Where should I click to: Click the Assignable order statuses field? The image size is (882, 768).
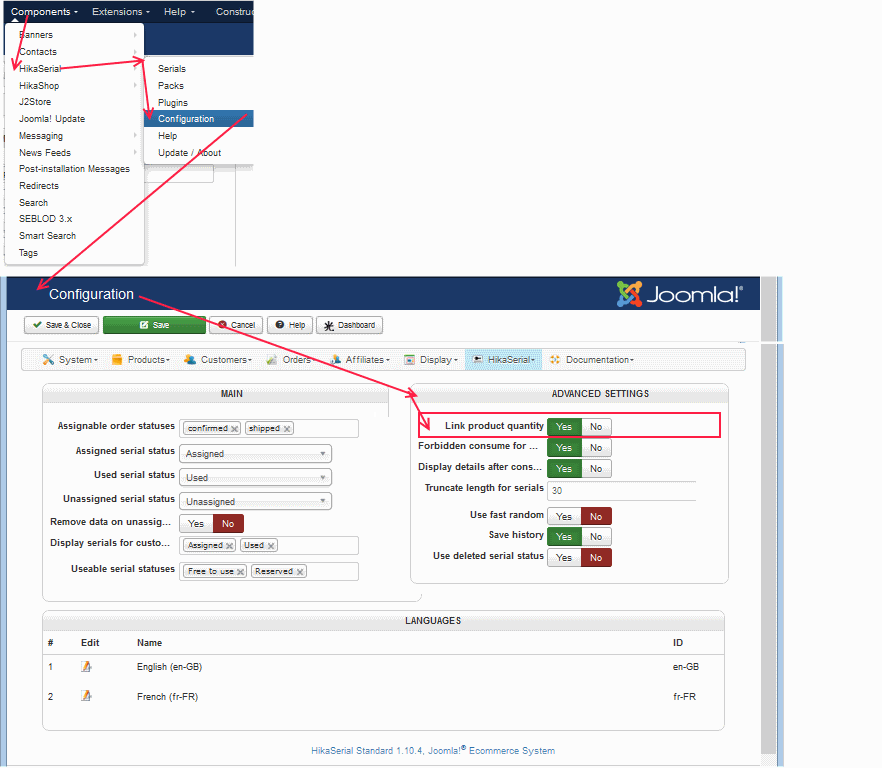[x=269, y=428]
